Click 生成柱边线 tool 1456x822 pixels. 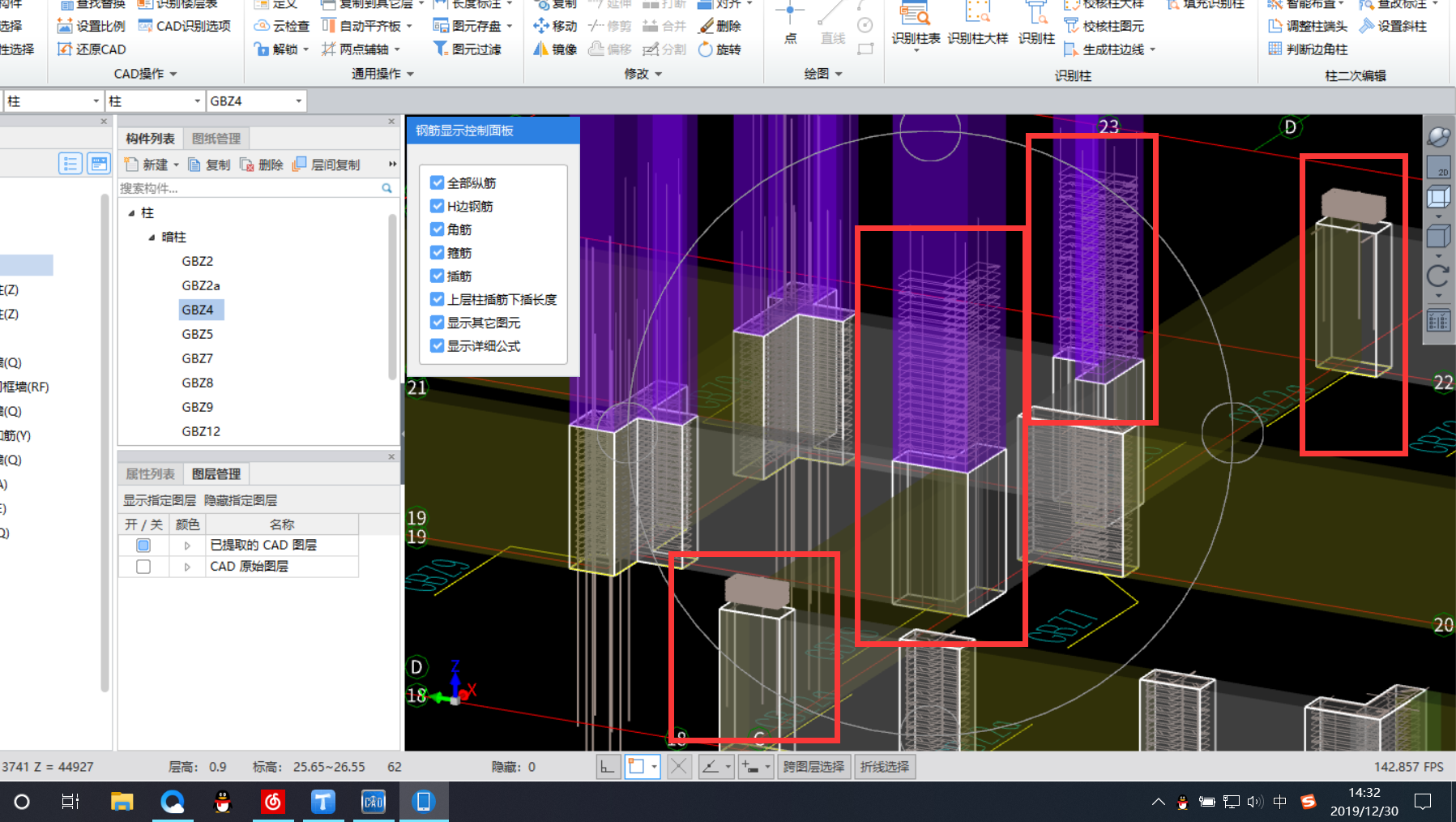click(1108, 49)
